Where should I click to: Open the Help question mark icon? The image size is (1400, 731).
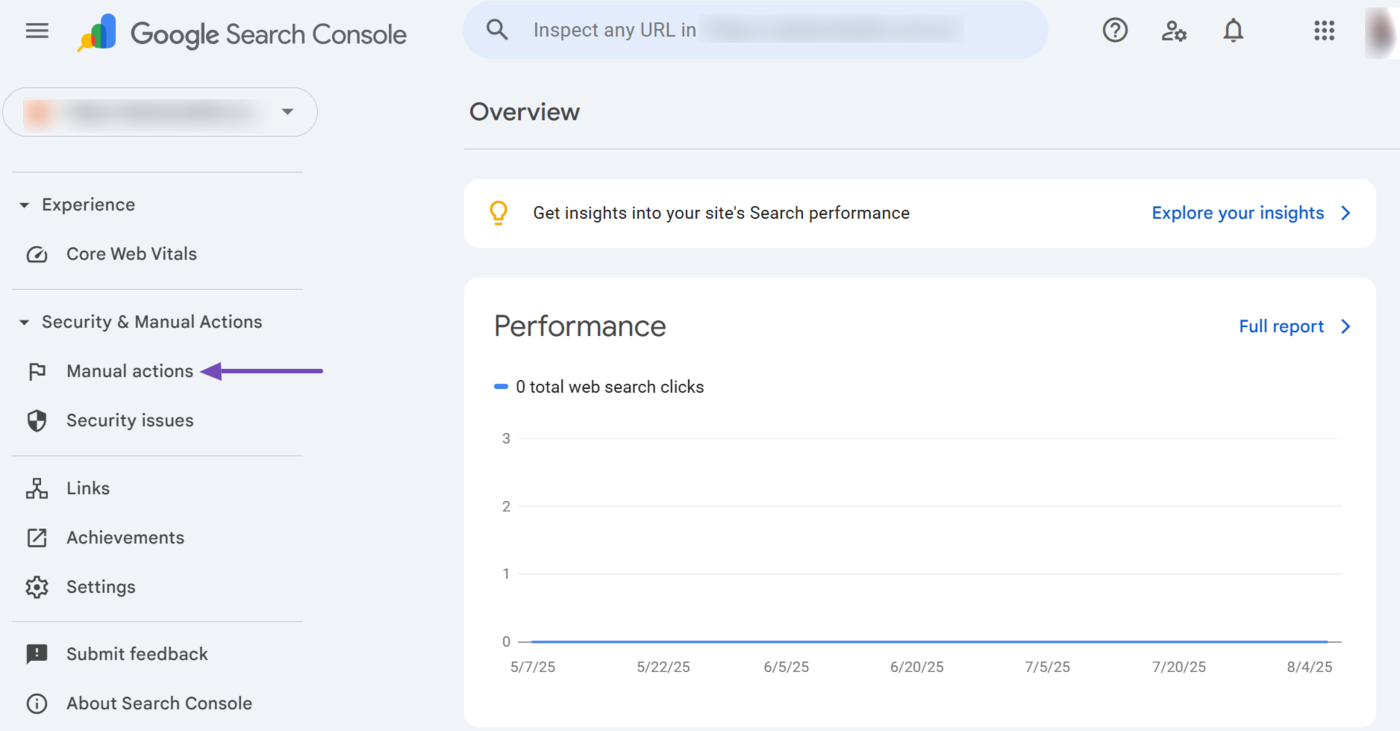pos(1115,31)
